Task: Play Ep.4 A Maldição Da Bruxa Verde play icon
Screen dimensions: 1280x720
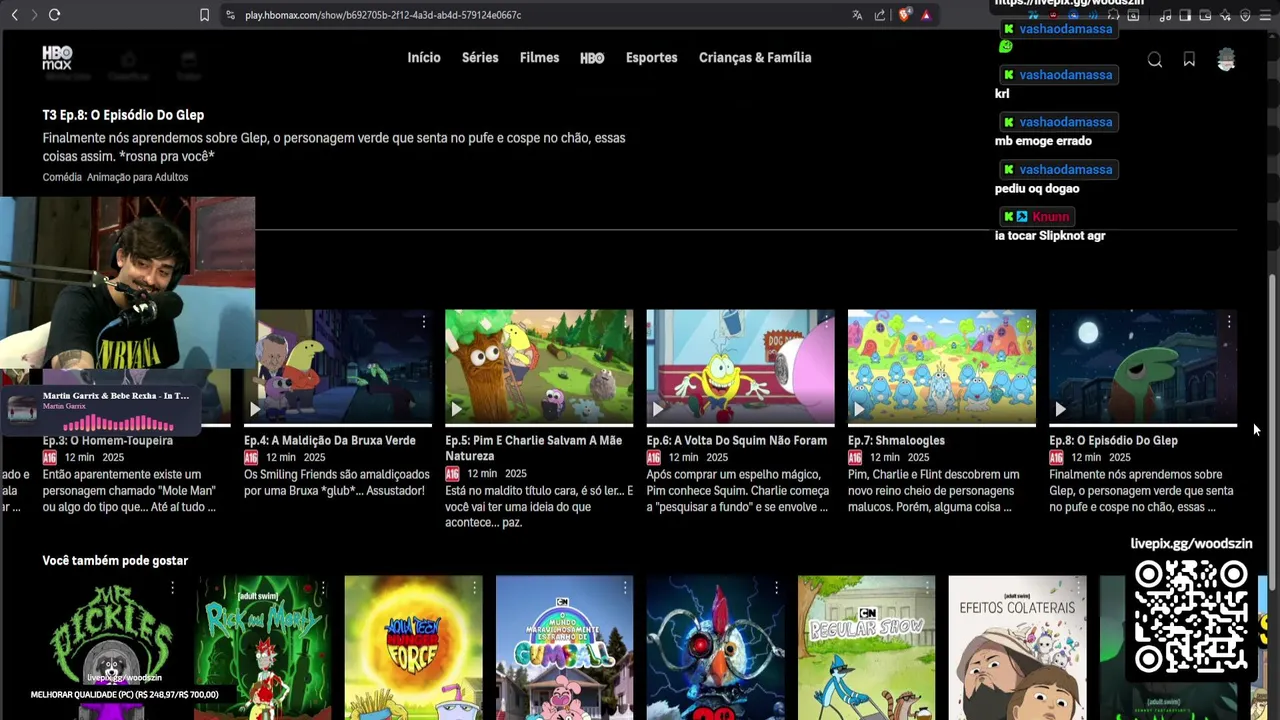Action: coord(255,409)
